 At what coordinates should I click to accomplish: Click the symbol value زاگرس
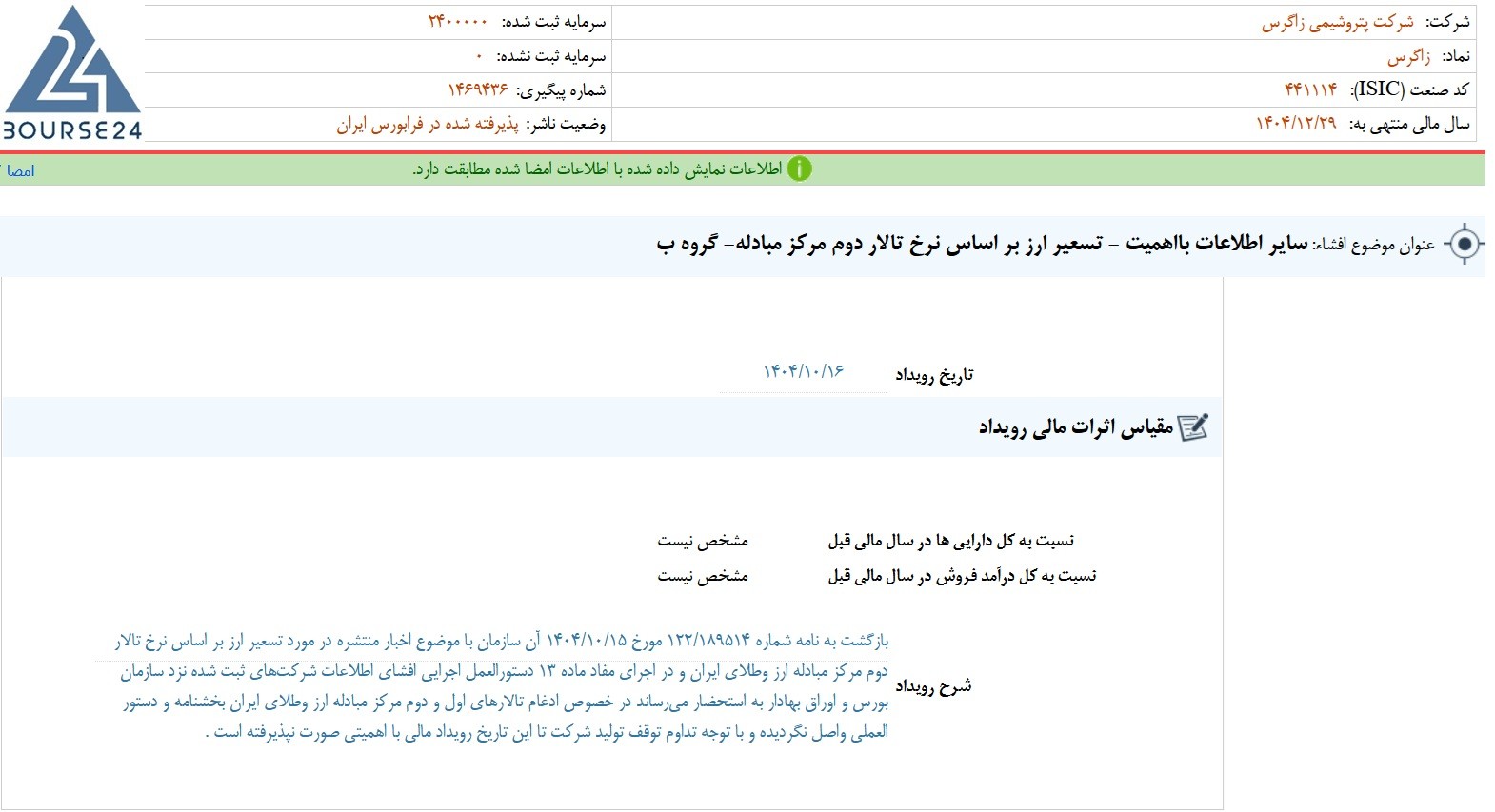click(1409, 56)
